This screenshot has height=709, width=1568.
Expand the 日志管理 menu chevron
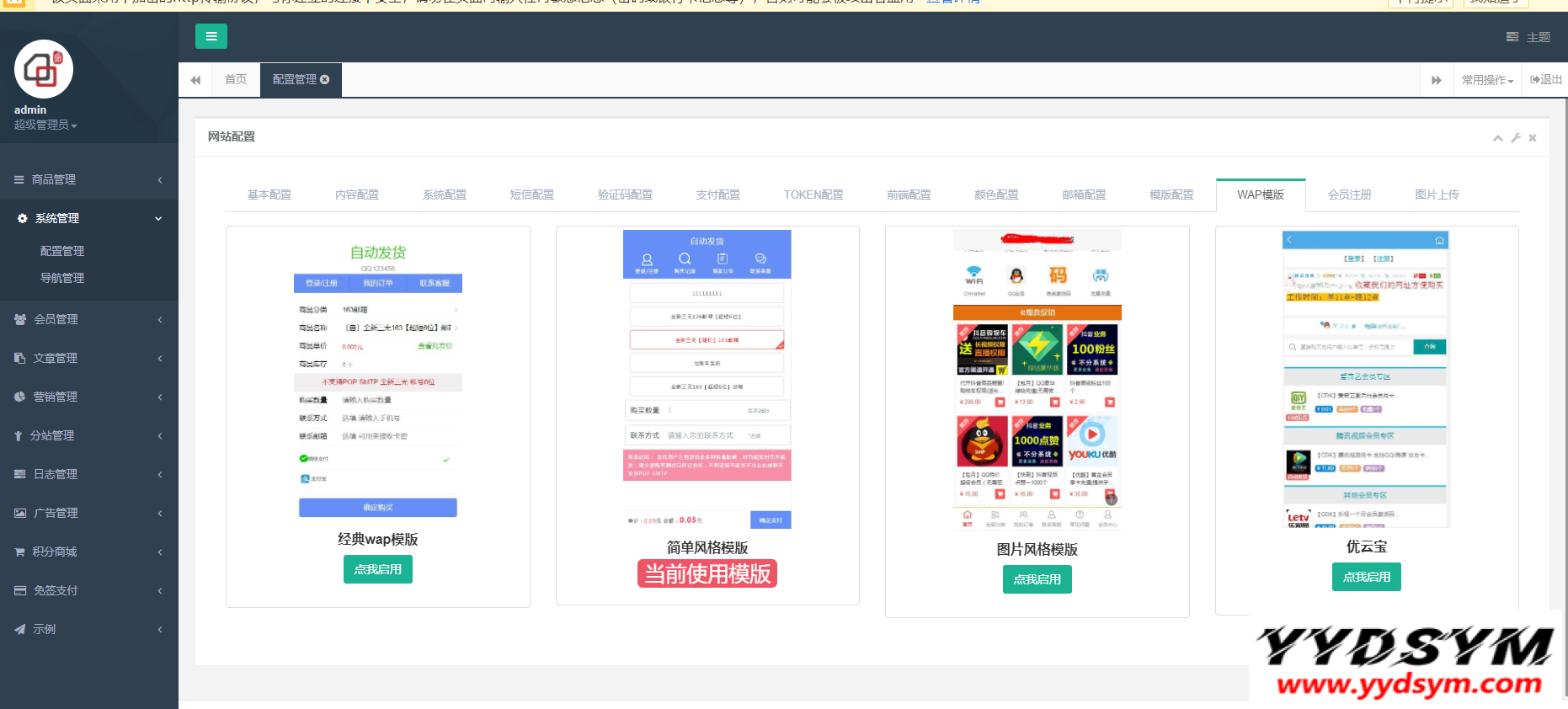point(160,474)
